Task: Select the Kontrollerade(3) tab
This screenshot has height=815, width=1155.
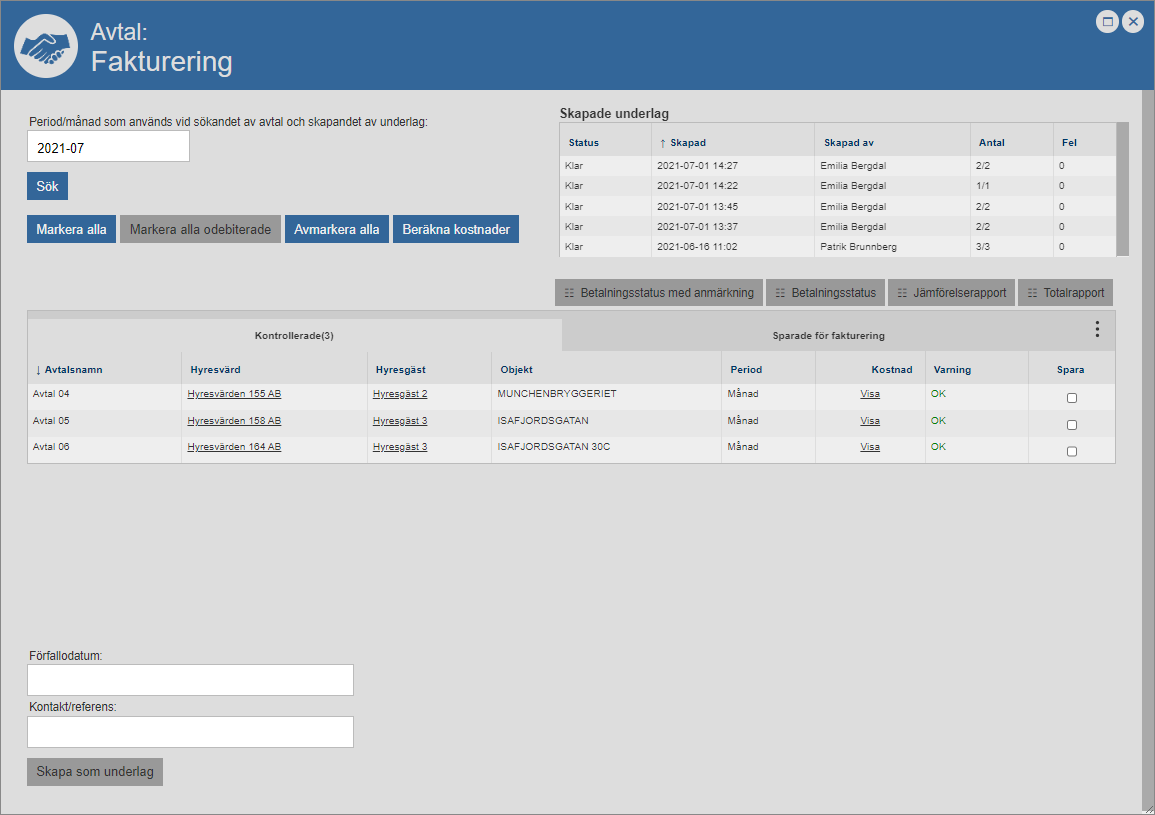Action: pos(294,336)
